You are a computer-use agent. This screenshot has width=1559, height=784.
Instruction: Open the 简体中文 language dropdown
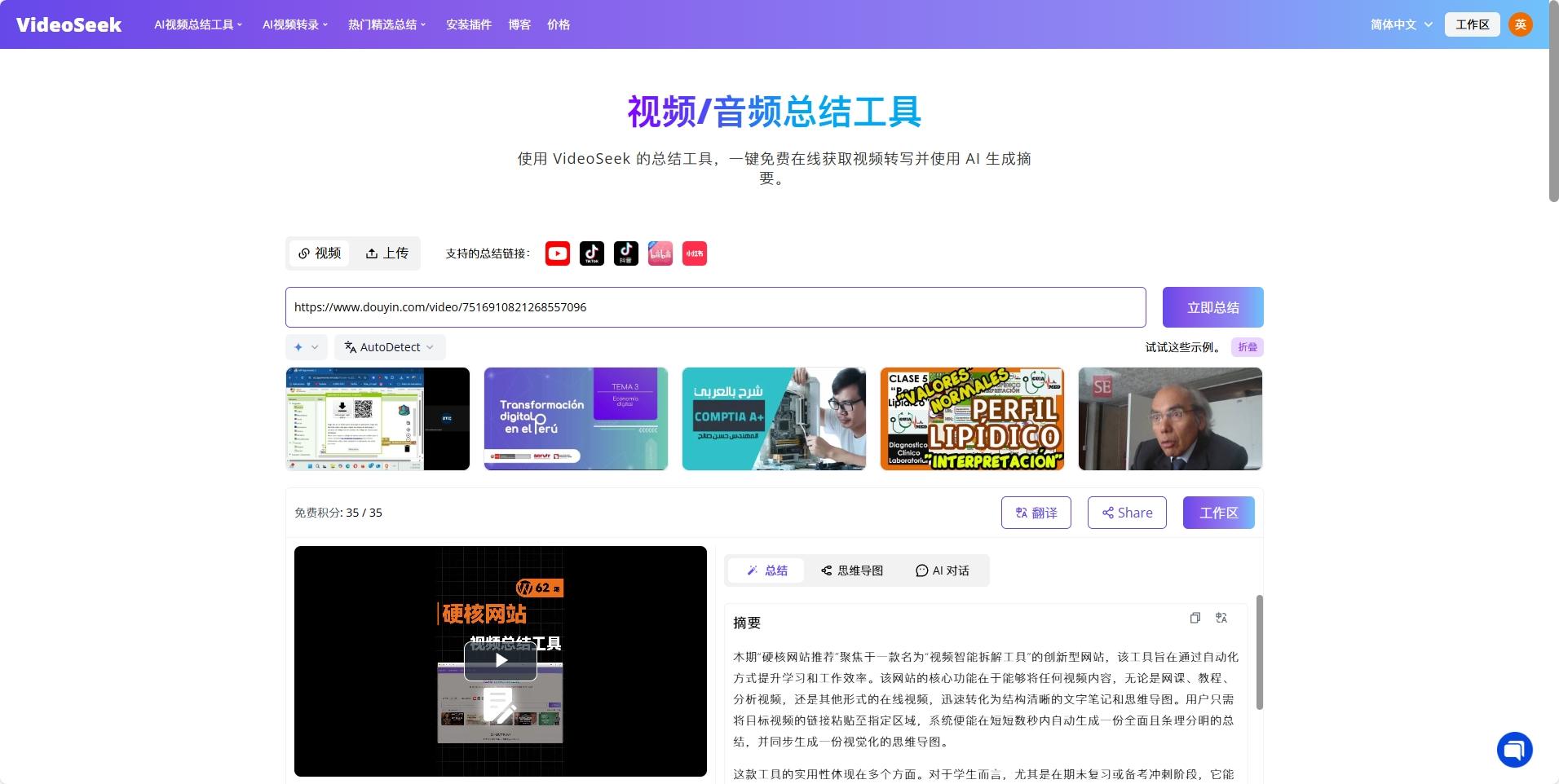[x=1399, y=24]
